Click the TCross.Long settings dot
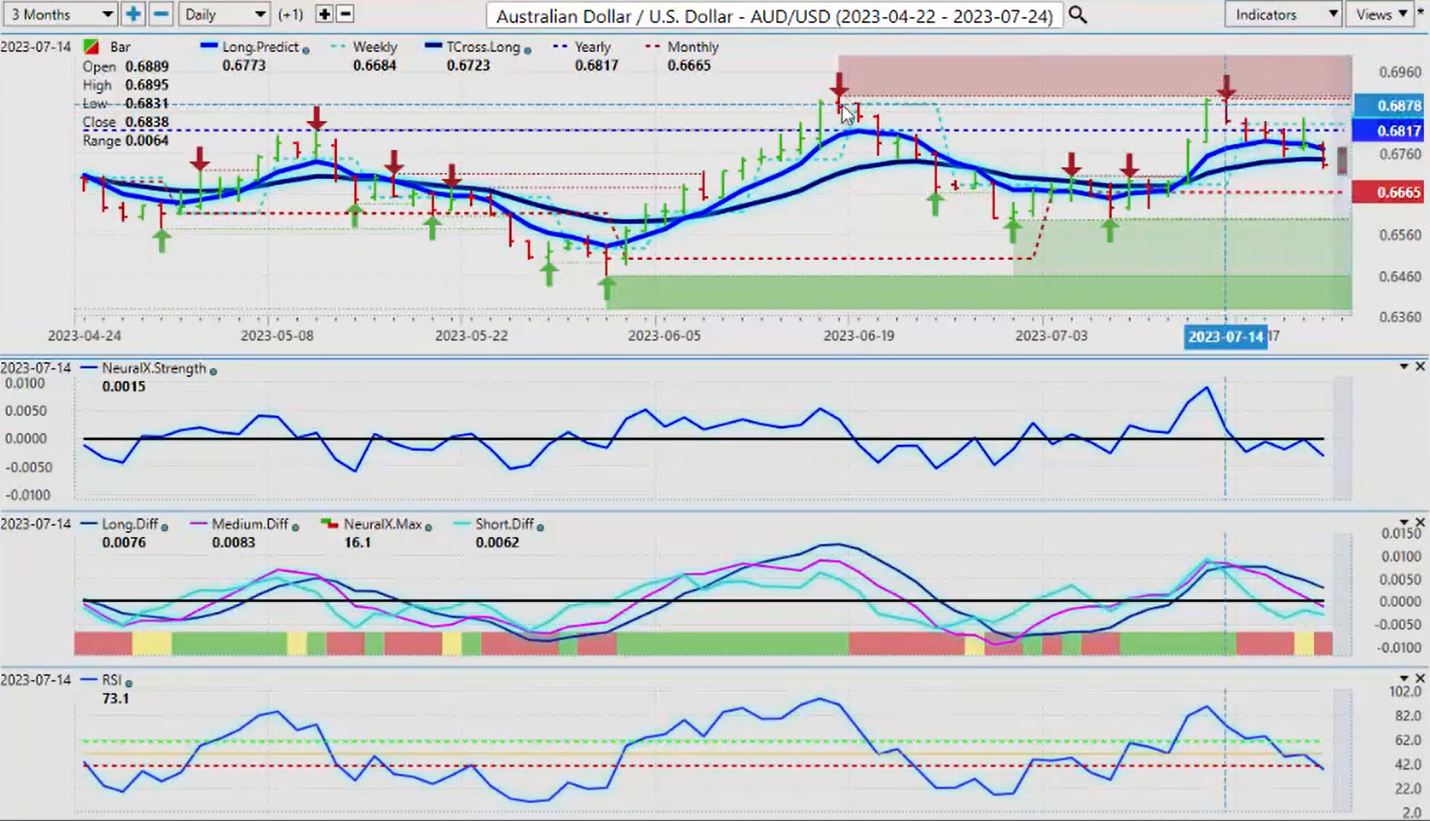 point(527,49)
